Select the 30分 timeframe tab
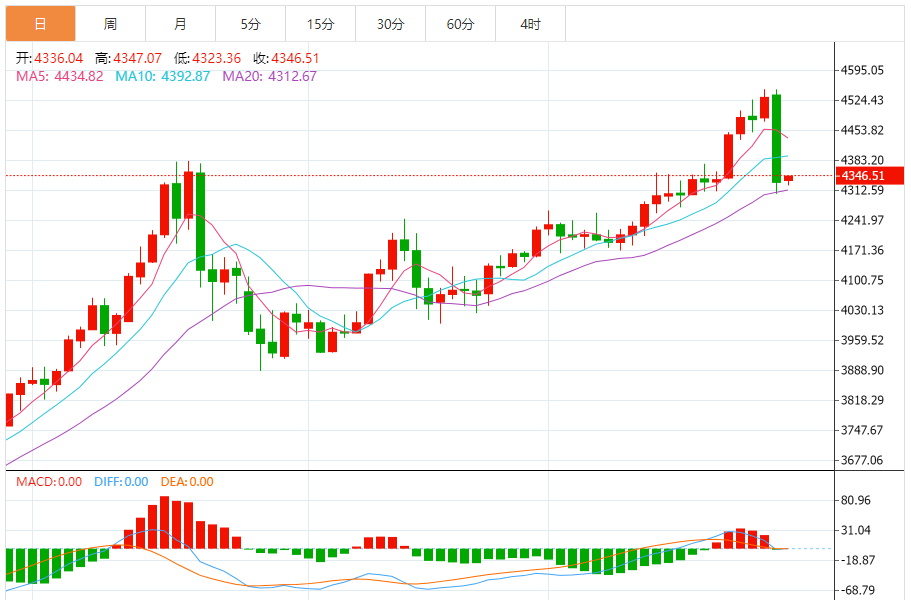The width and height of the screenshot is (911, 600). point(390,24)
